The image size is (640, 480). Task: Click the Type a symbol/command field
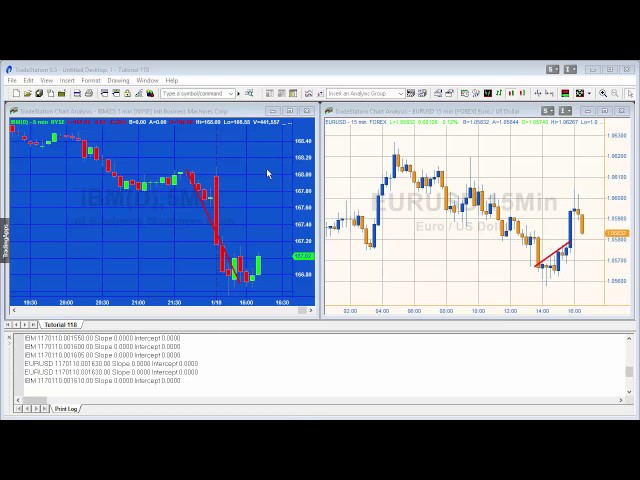point(194,94)
